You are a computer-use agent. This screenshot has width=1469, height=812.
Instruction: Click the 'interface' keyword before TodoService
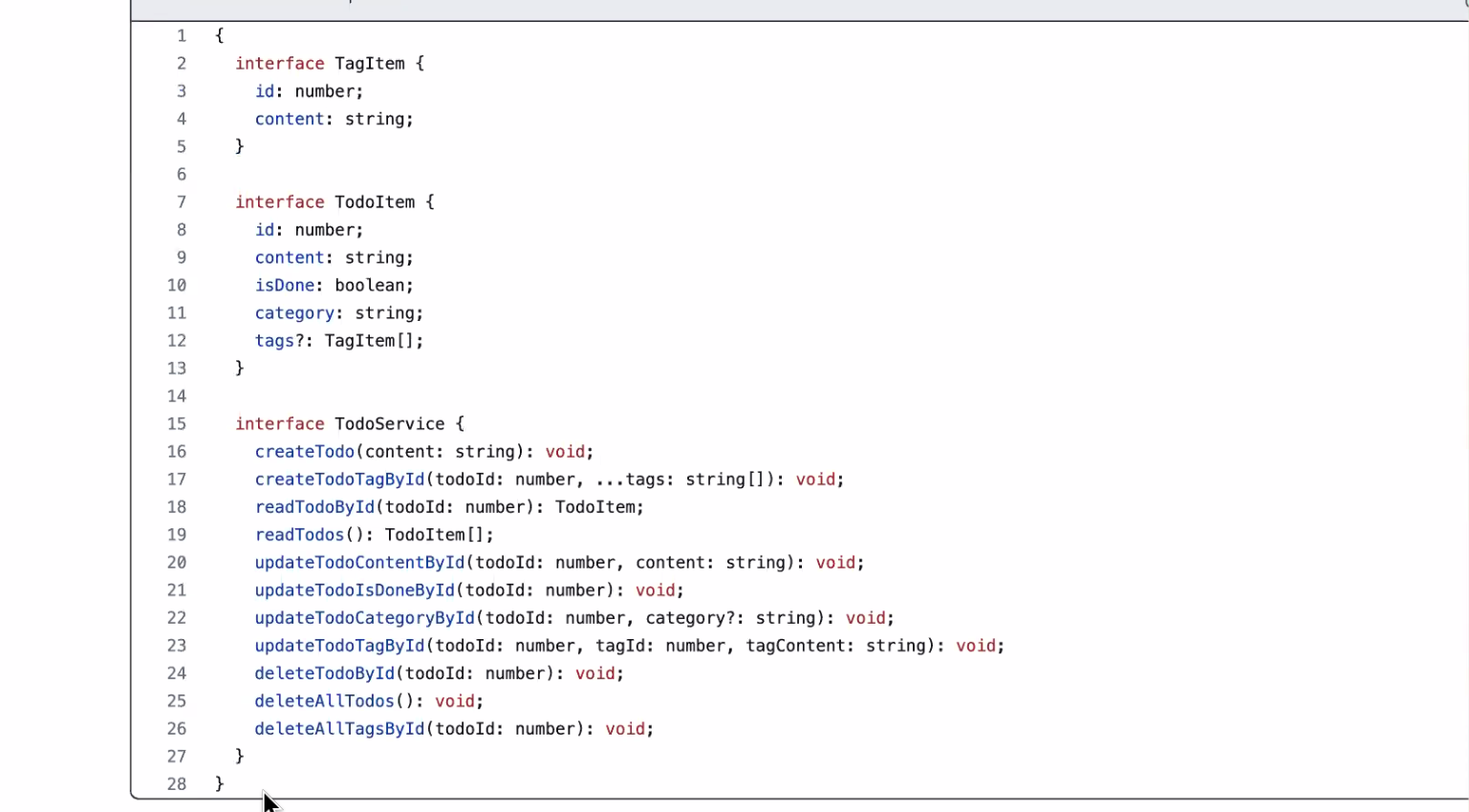coord(280,424)
